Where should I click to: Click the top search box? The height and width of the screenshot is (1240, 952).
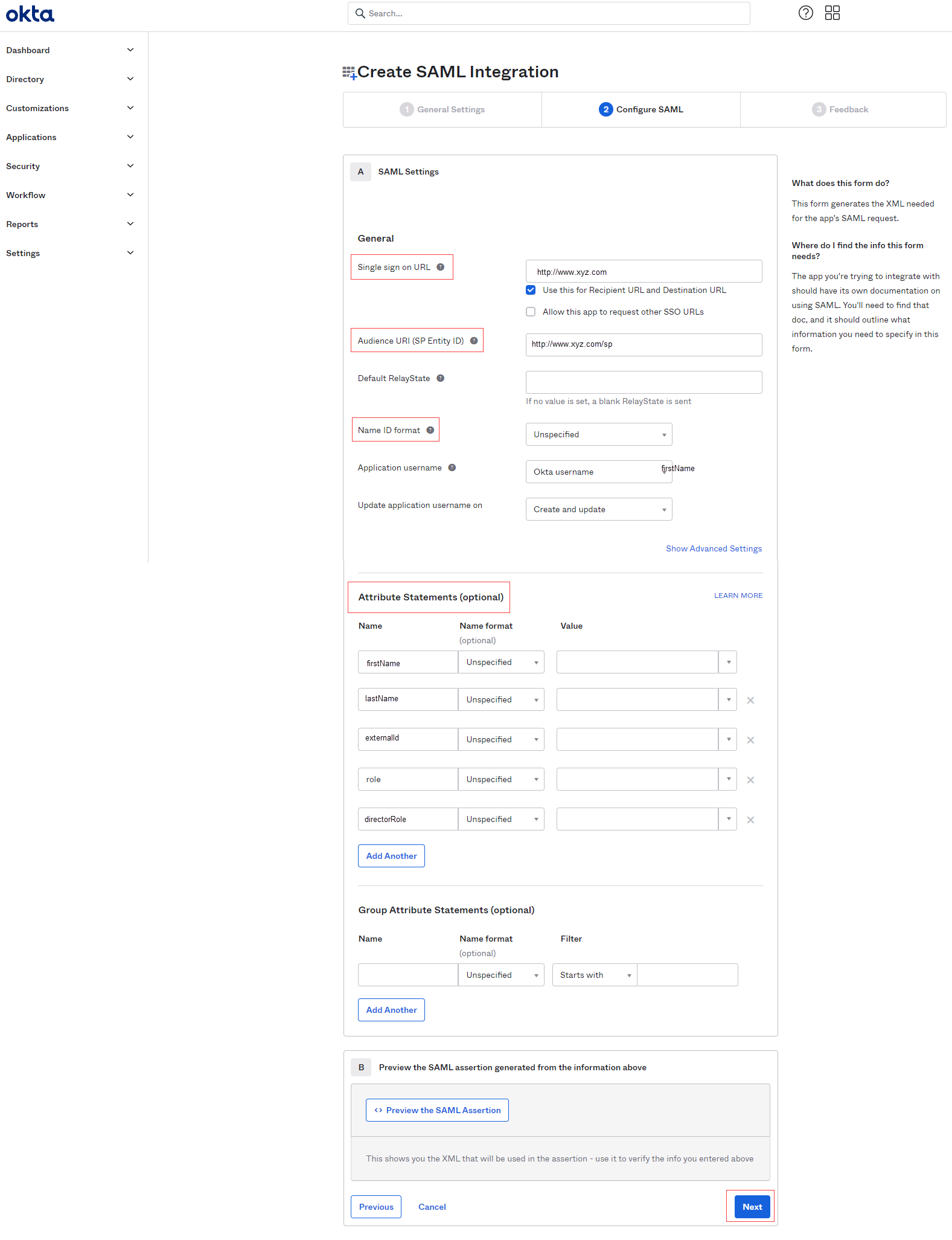point(549,13)
